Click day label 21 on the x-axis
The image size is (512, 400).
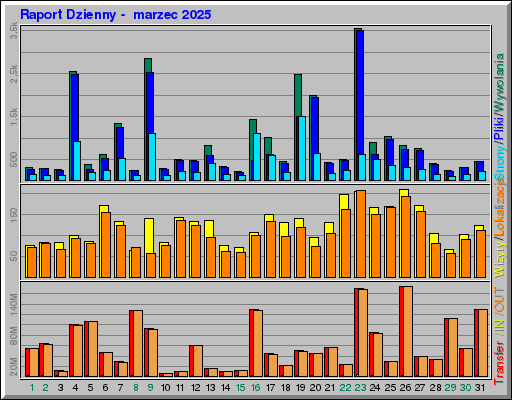[x=330, y=388]
